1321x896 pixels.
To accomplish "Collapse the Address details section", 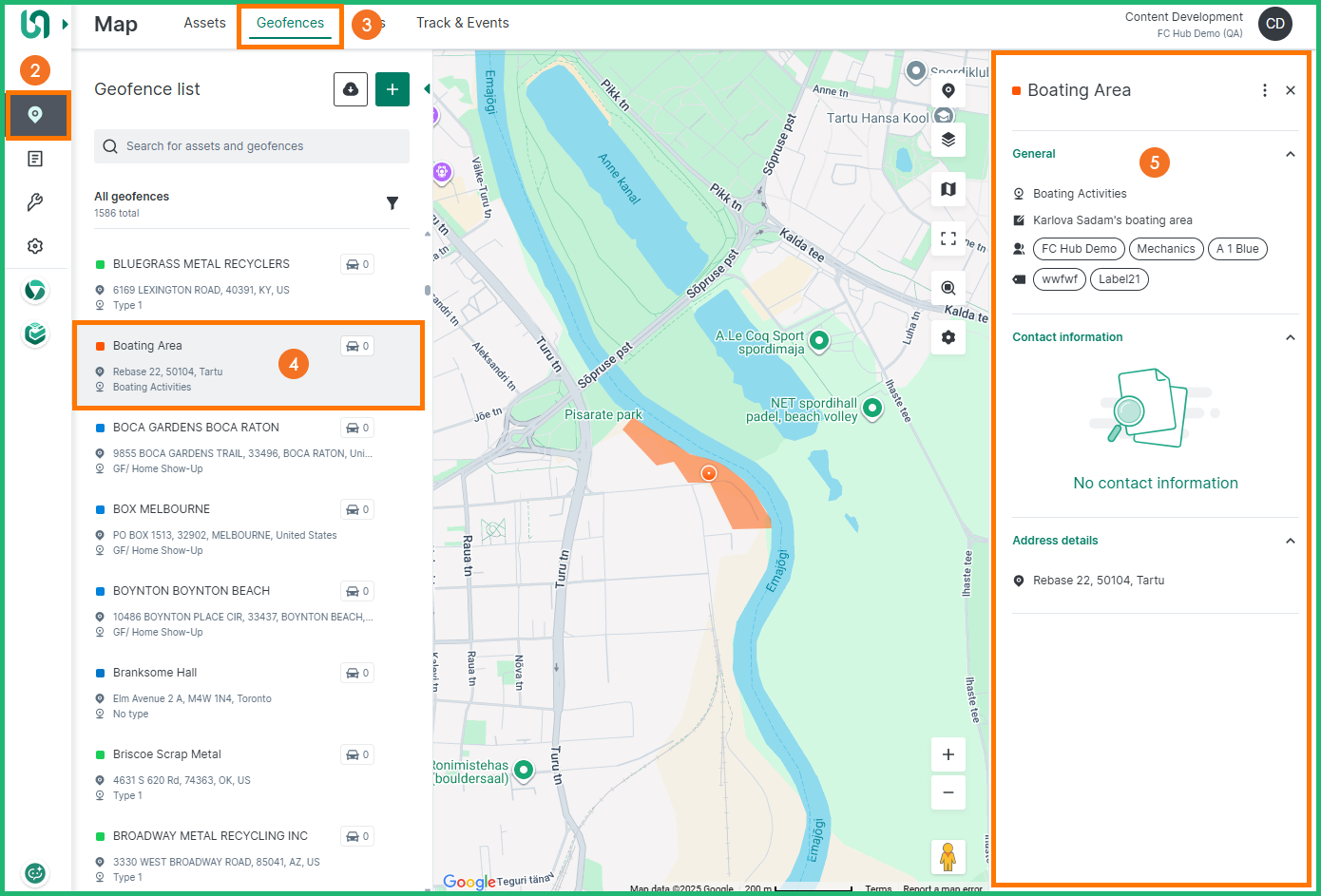I will point(1290,541).
